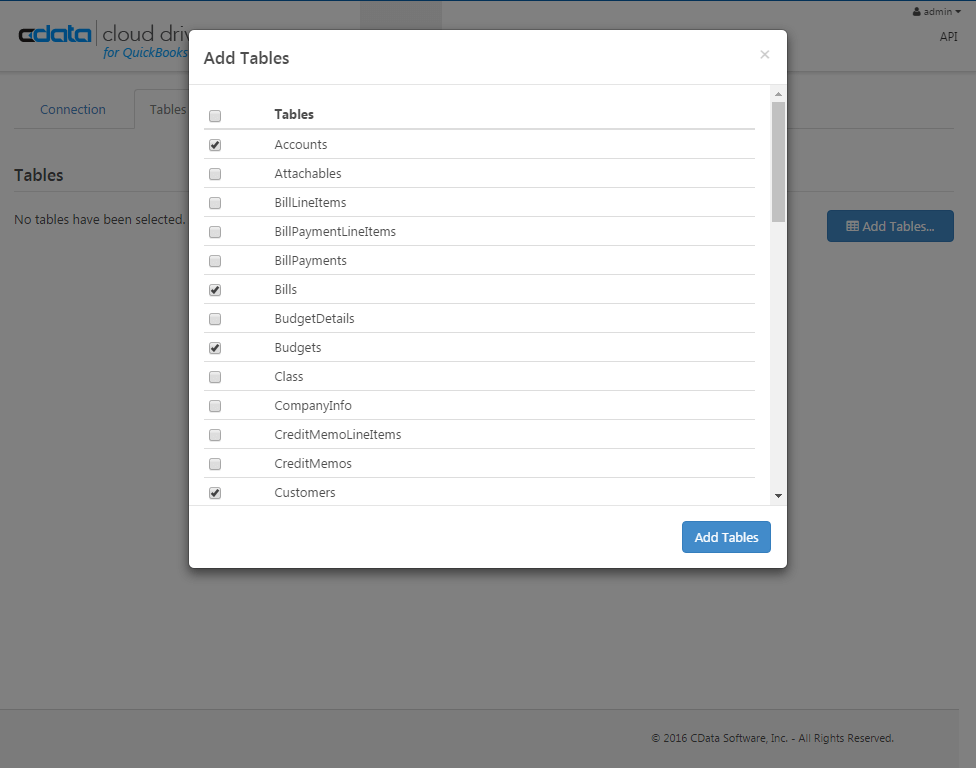Check the BillPayments table checkbox
976x768 pixels.
tap(215, 261)
